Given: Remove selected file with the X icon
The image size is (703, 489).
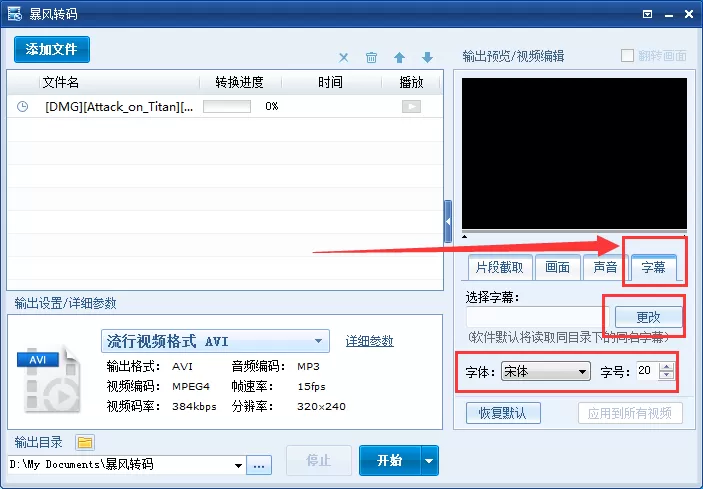Looking at the screenshot, I should [x=343, y=57].
